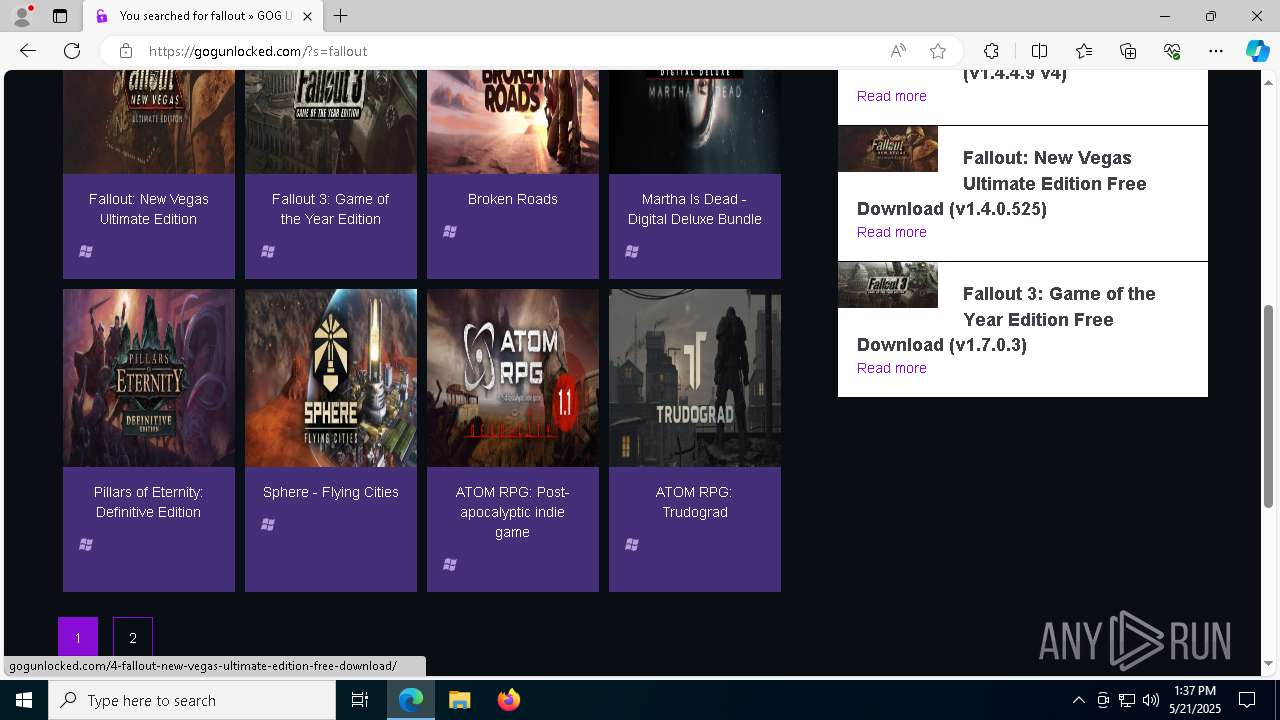Click sidebar Fallout New Vegas small thumbnail
The image size is (1280, 720).
pyautogui.click(x=888, y=149)
